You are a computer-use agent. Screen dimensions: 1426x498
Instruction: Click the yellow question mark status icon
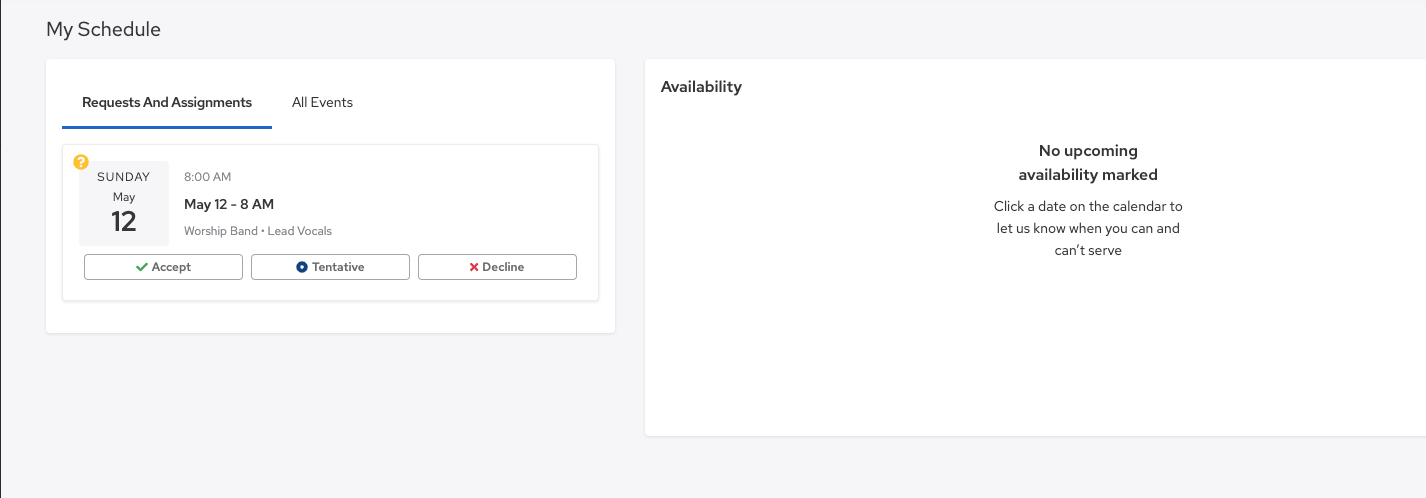81,161
